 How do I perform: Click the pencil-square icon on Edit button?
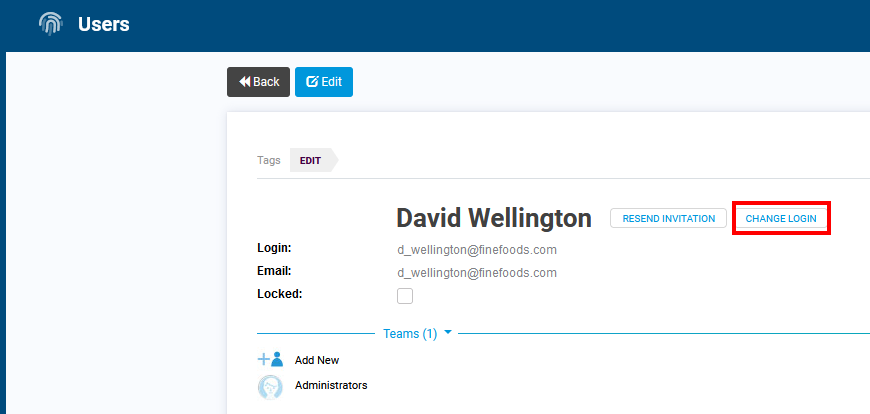pos(312,82)
